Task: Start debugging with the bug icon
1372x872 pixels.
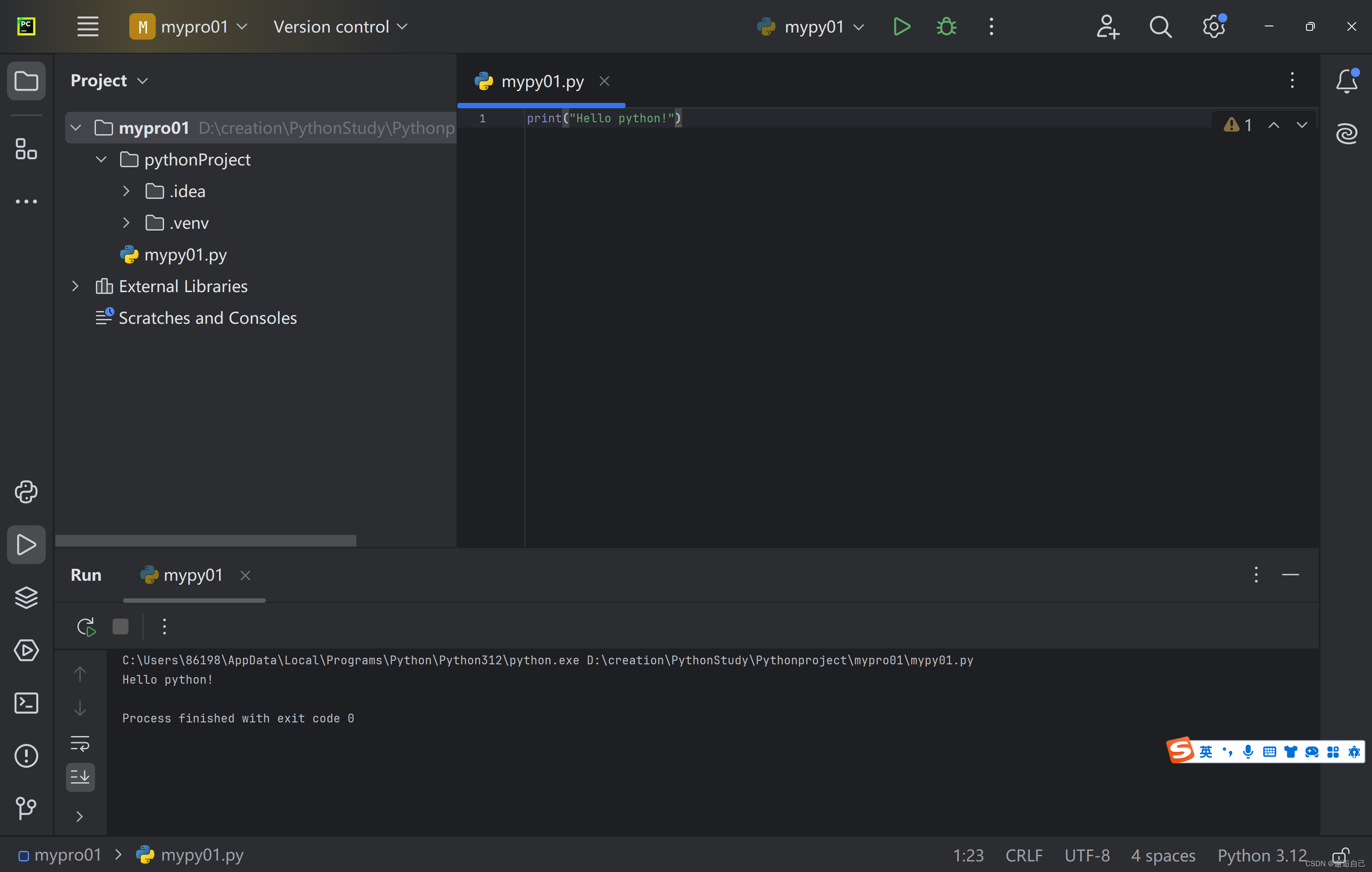Action: [946, 27]
